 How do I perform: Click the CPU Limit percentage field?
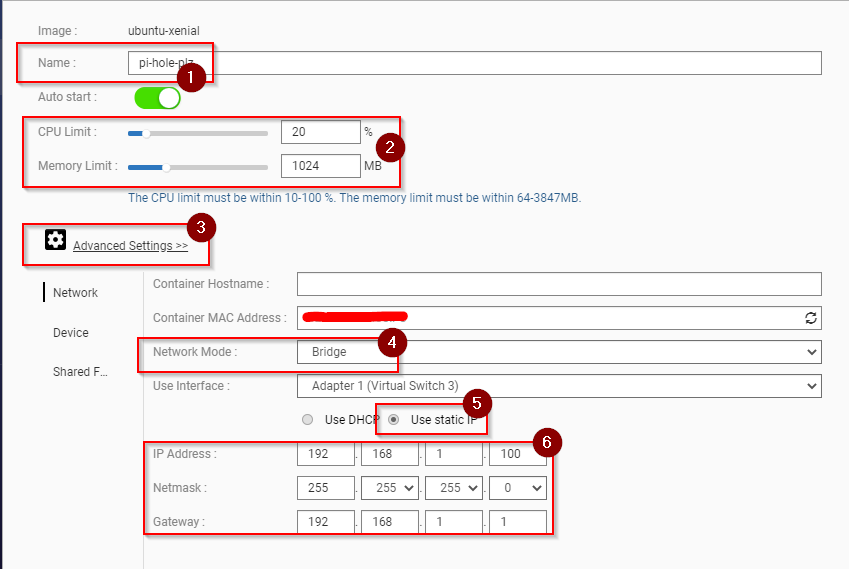(x=320, y=132)
